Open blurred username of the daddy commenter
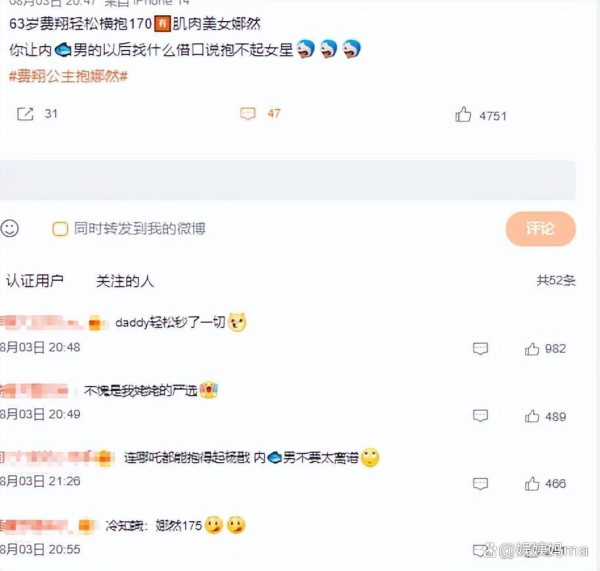 pyautogui.click(x=41, y=323)
